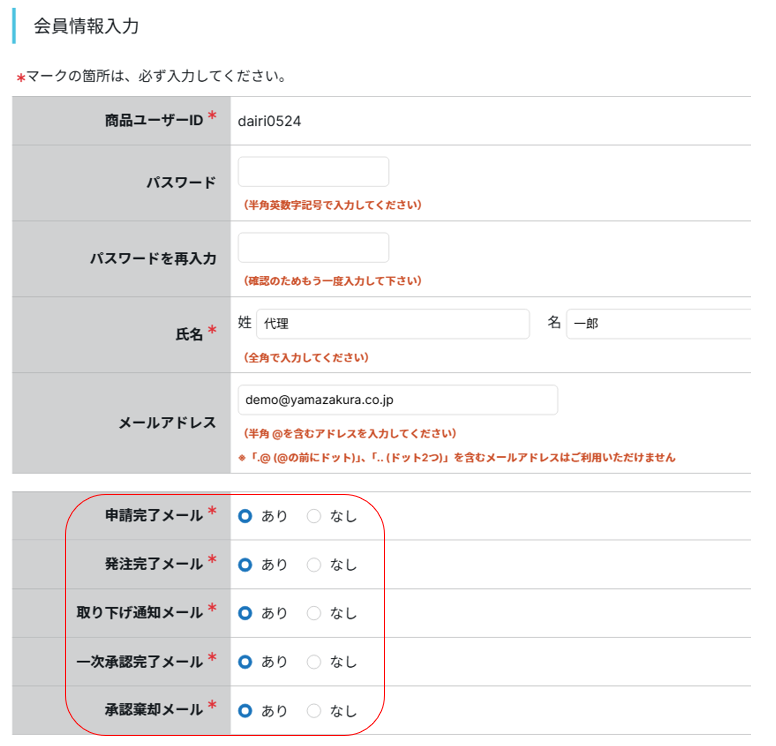This screenshot has width=776, height=746.
Task: Pick なし for 承認棄却メール
Action: pyautogui.click(x=314, y=711)
